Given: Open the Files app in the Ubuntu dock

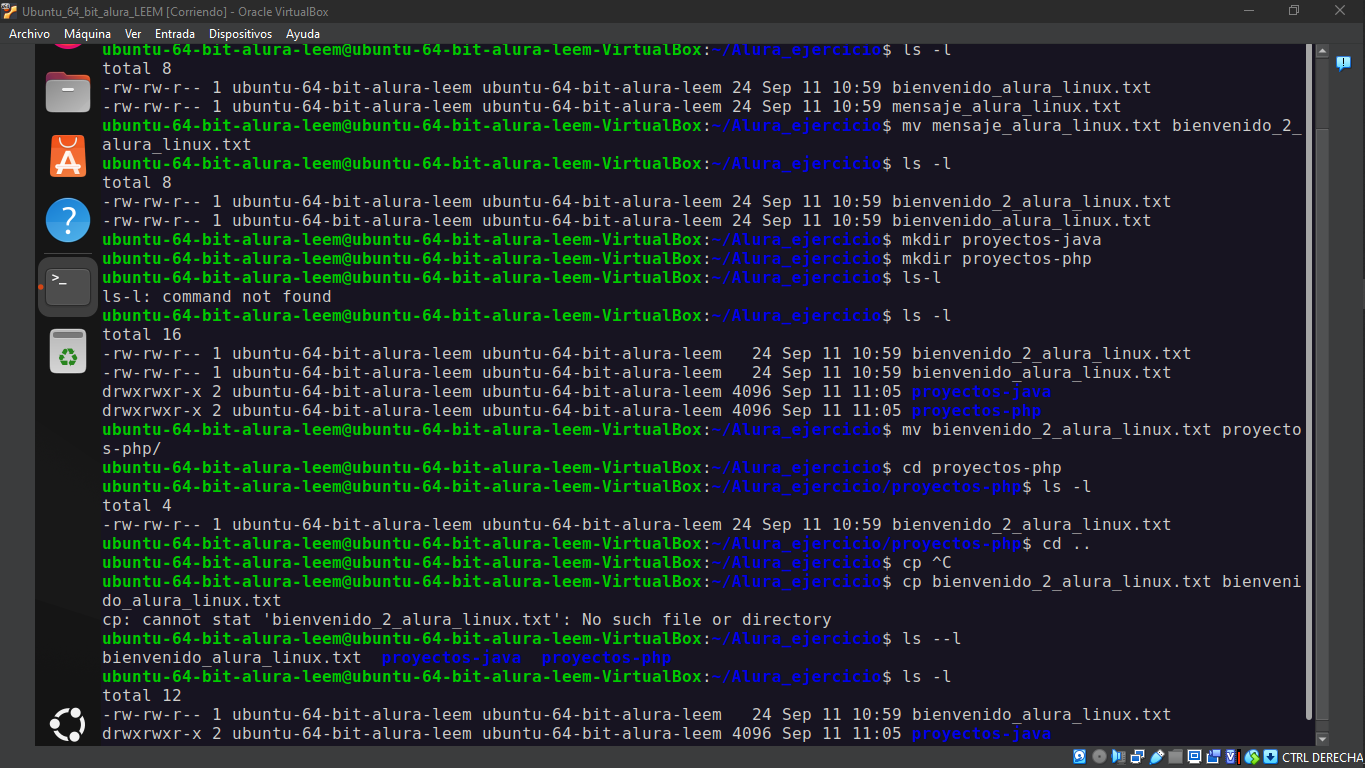Looking at the screenshot, I should [68, 92].
